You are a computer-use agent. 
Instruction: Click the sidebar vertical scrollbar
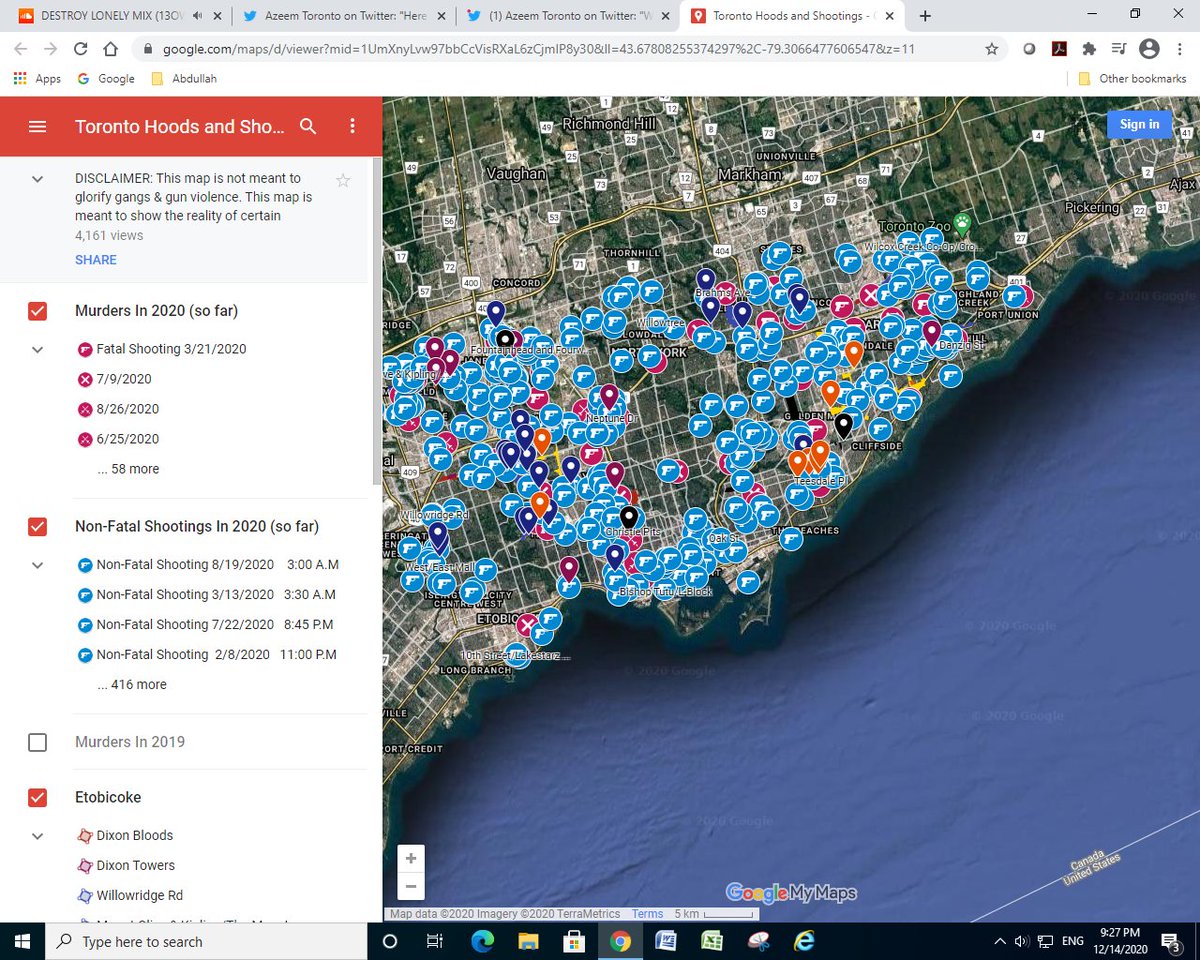[377, 320]
